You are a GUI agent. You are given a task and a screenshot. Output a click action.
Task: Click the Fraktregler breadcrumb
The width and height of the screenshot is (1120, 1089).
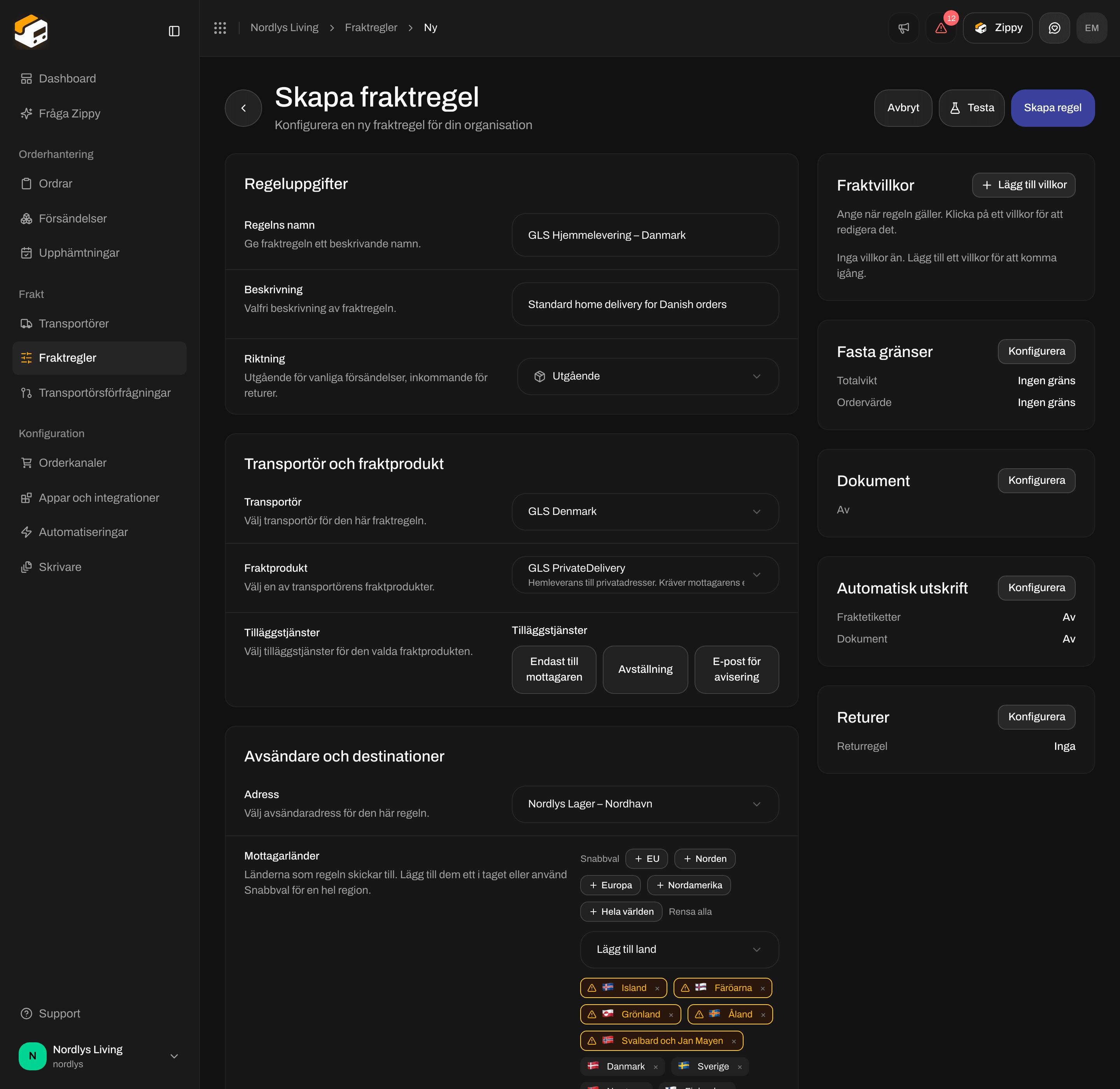(371, 28)
